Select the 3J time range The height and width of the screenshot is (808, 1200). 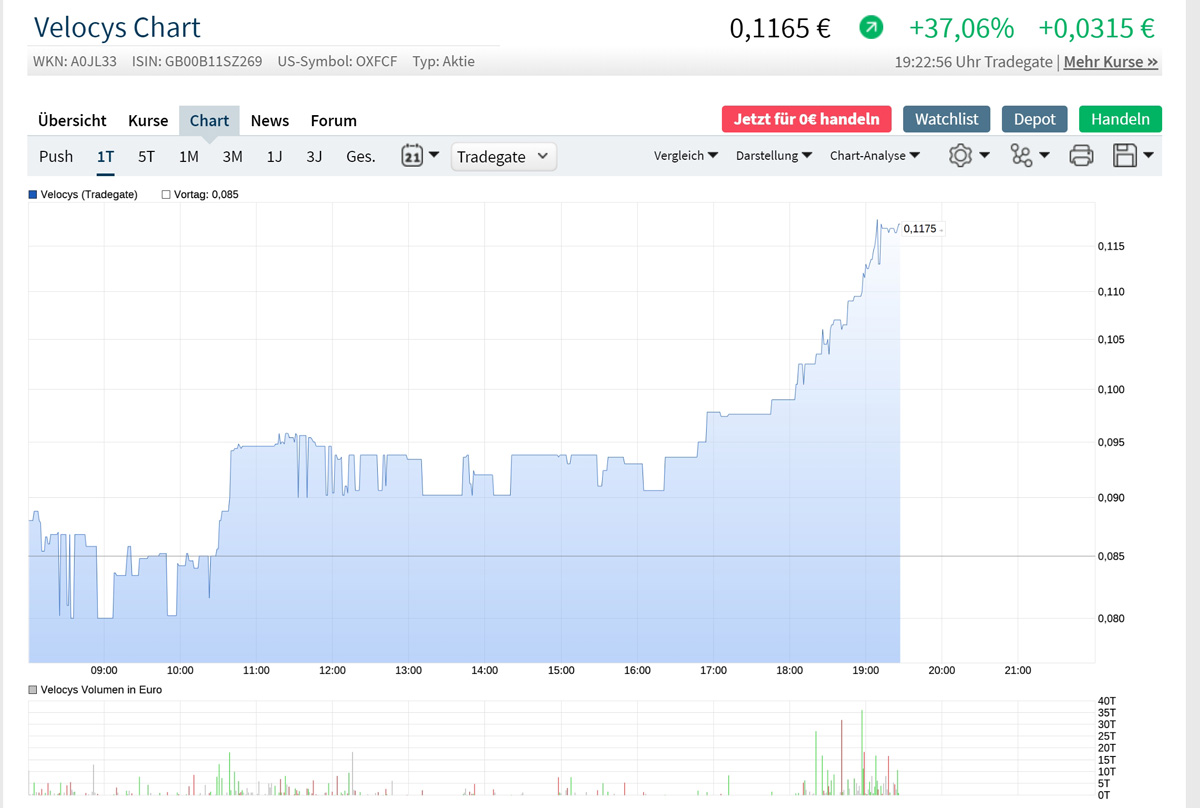(x=314, y=156)
